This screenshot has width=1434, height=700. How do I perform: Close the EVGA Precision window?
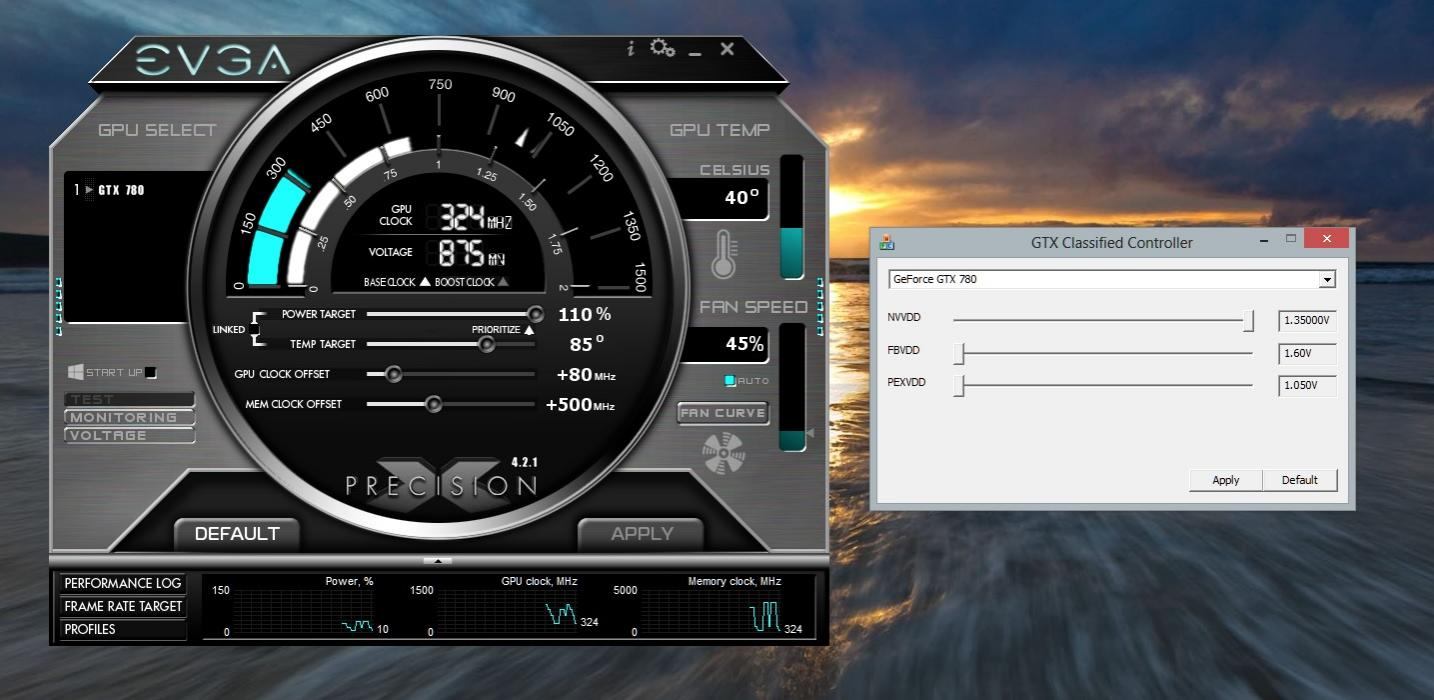click(x=727, y=48)
